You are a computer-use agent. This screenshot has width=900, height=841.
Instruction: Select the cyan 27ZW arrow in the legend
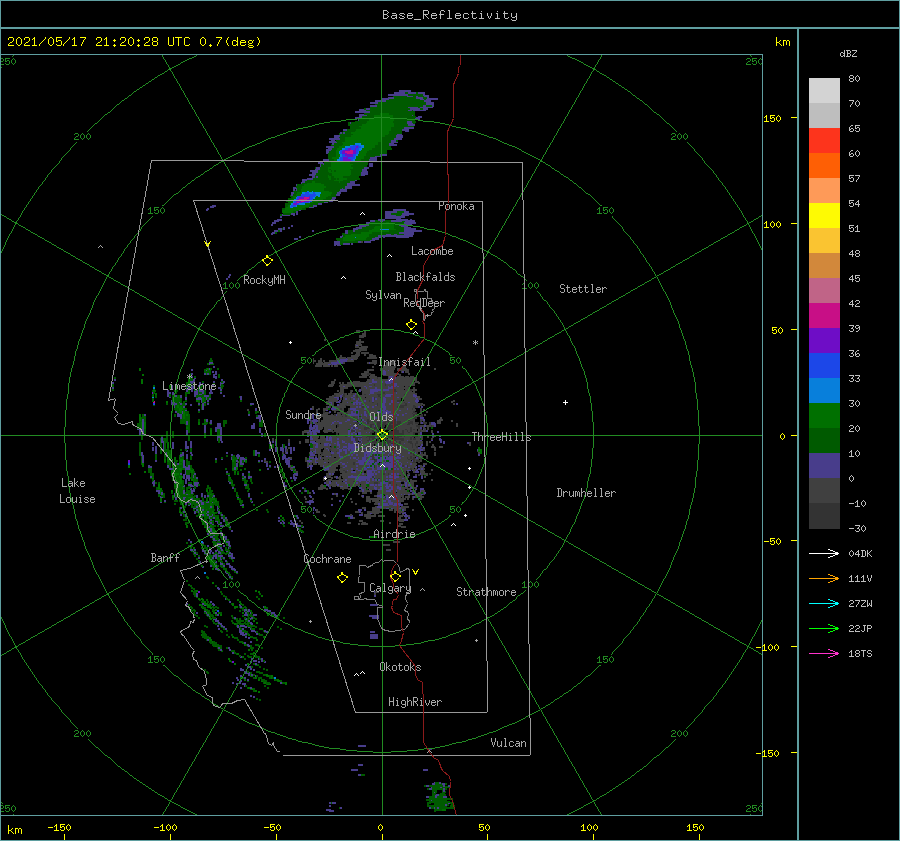click(824, 603)
